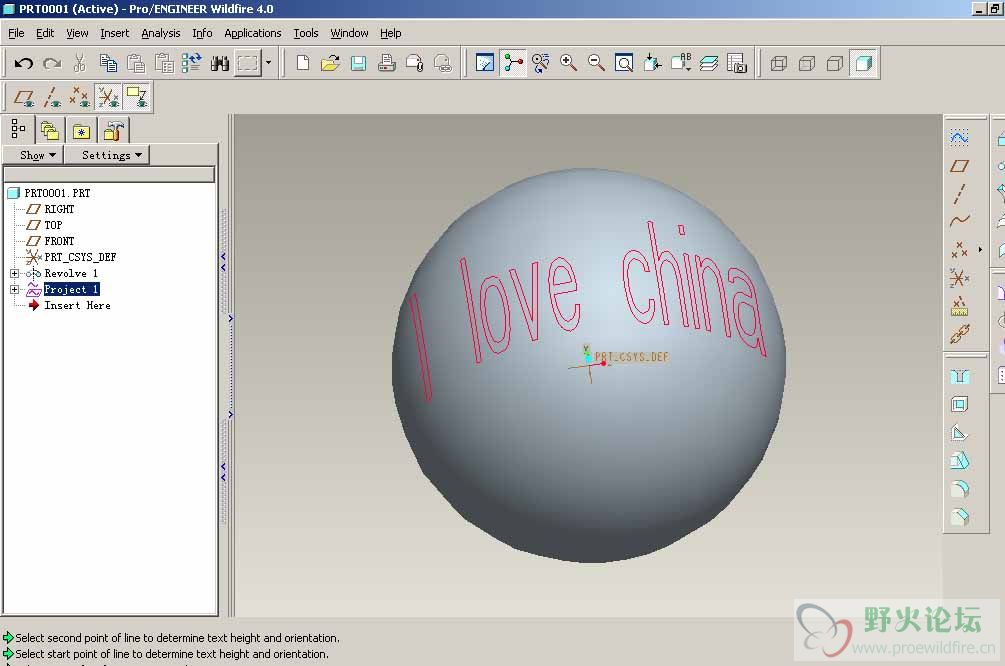Viewport: 1005px width, 666px height.
Task: Switch to the Model Tree tab
Action: click(18, 129)
